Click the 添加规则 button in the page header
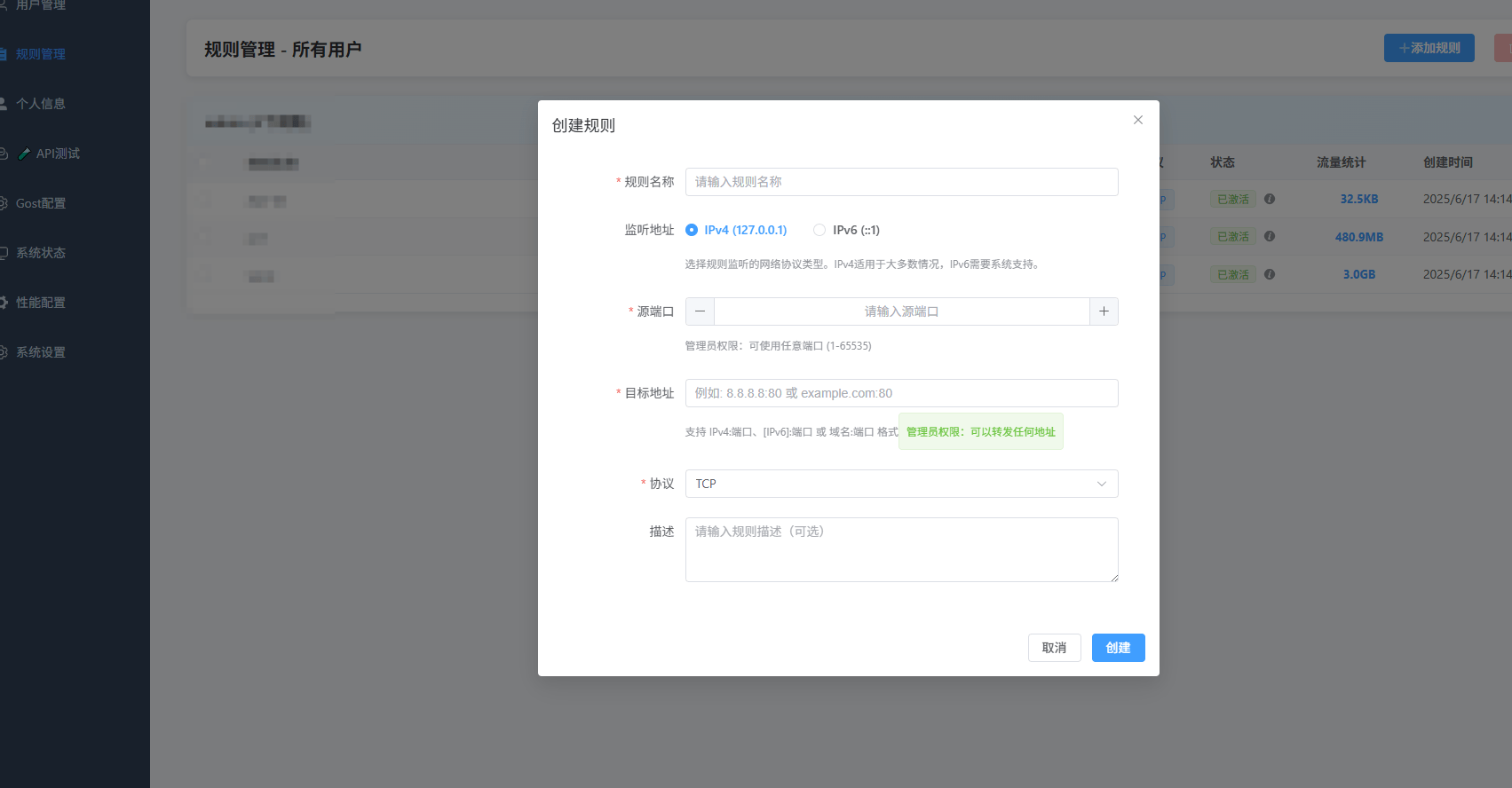This screenshot has width=1512, height=788. click(1429, 48)
